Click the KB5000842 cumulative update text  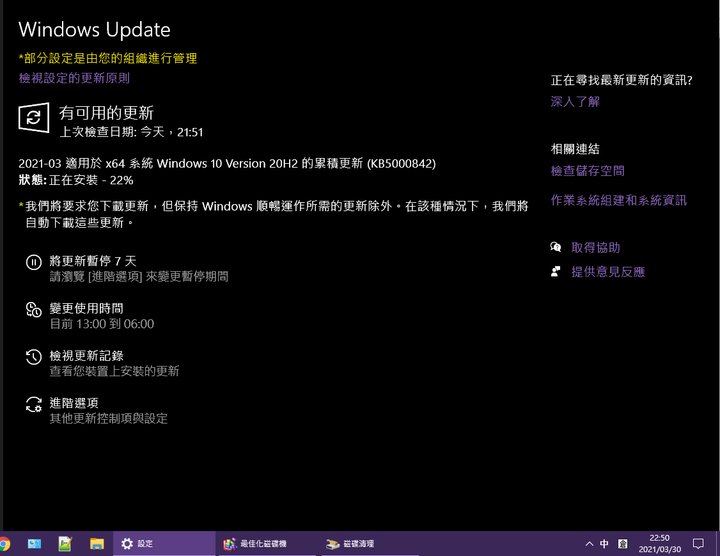[227, 163]
